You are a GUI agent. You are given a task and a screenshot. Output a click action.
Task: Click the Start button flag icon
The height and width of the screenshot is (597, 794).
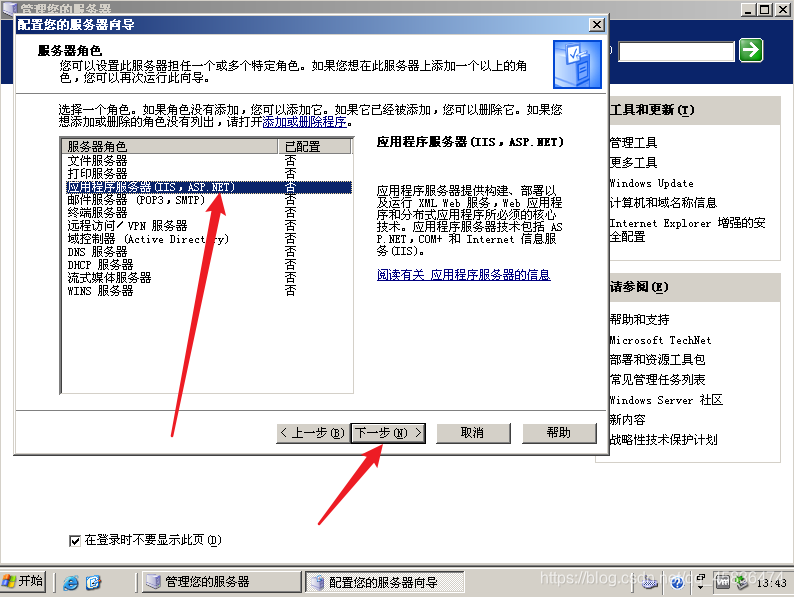click(x=9, y=581)
